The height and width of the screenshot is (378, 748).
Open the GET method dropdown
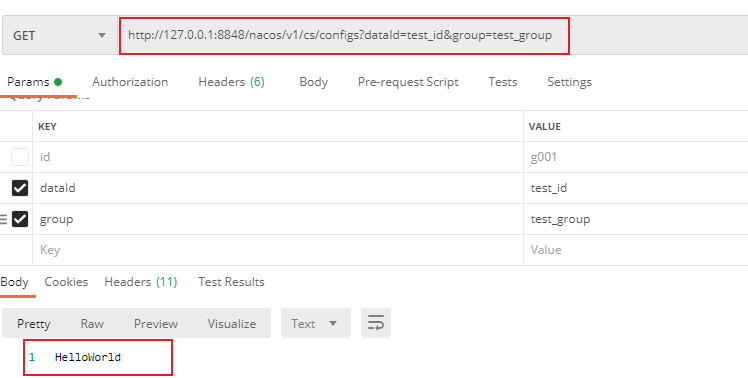(x=60, y=36)
